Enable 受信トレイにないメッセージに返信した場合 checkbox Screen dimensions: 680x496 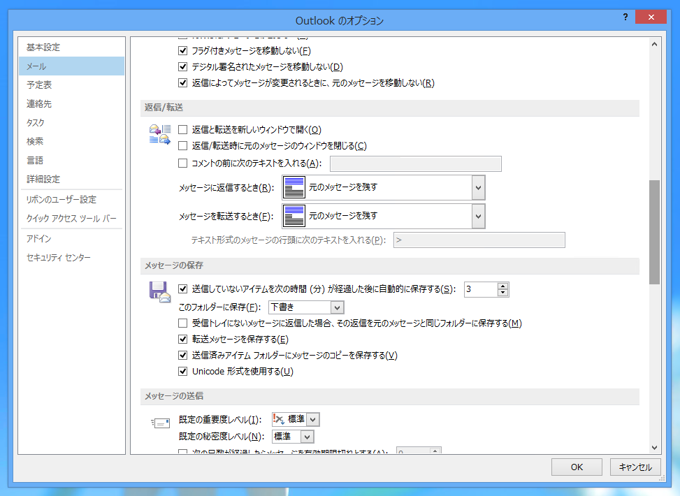pyautogui.click(x=183, y=323)
